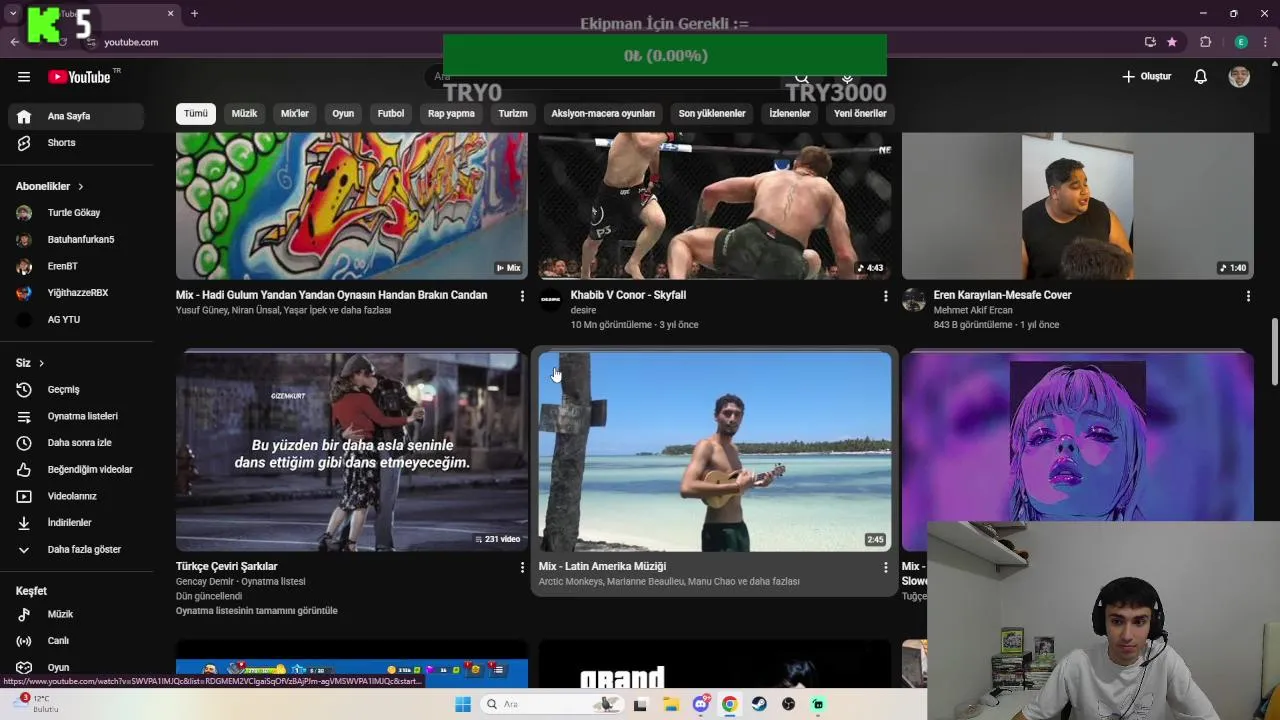Open Batuhanfurkan5 channel subscription

click(76, 240)
